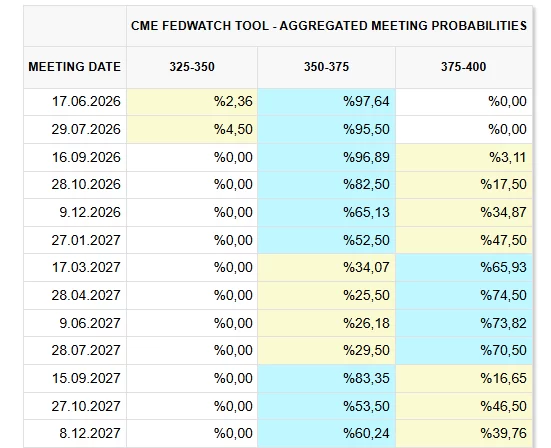This screenshot has width=551, height=448.
Task: Select the 28.04.2027 meeting date
Action: click(75, 296)
